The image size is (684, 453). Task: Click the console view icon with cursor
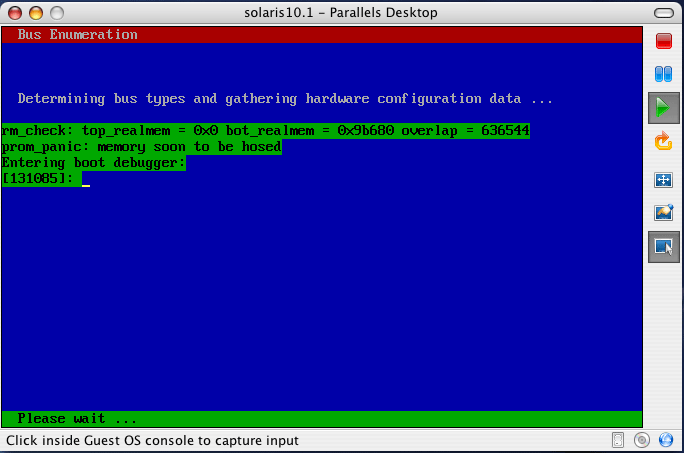click(663, 247)
